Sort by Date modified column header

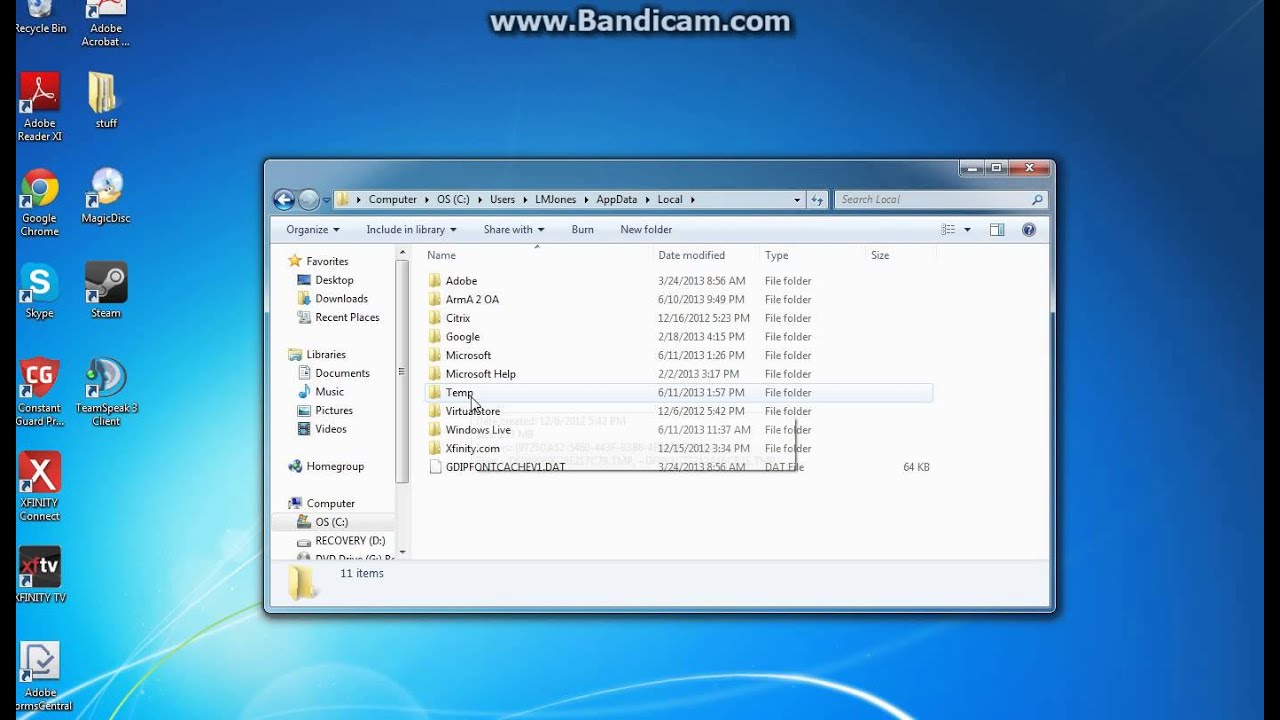click(705, 255)
